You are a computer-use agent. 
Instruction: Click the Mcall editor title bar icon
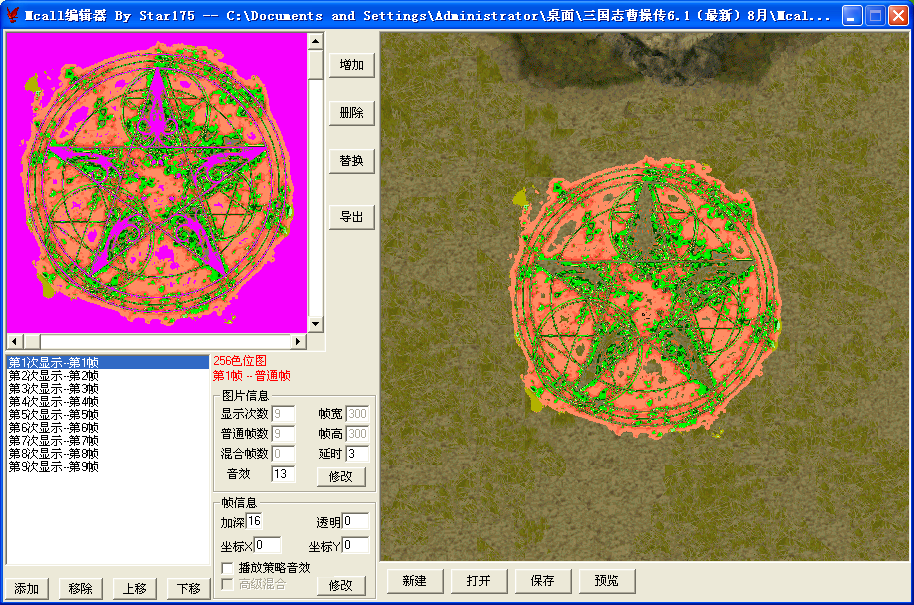(x=12, y=15)
